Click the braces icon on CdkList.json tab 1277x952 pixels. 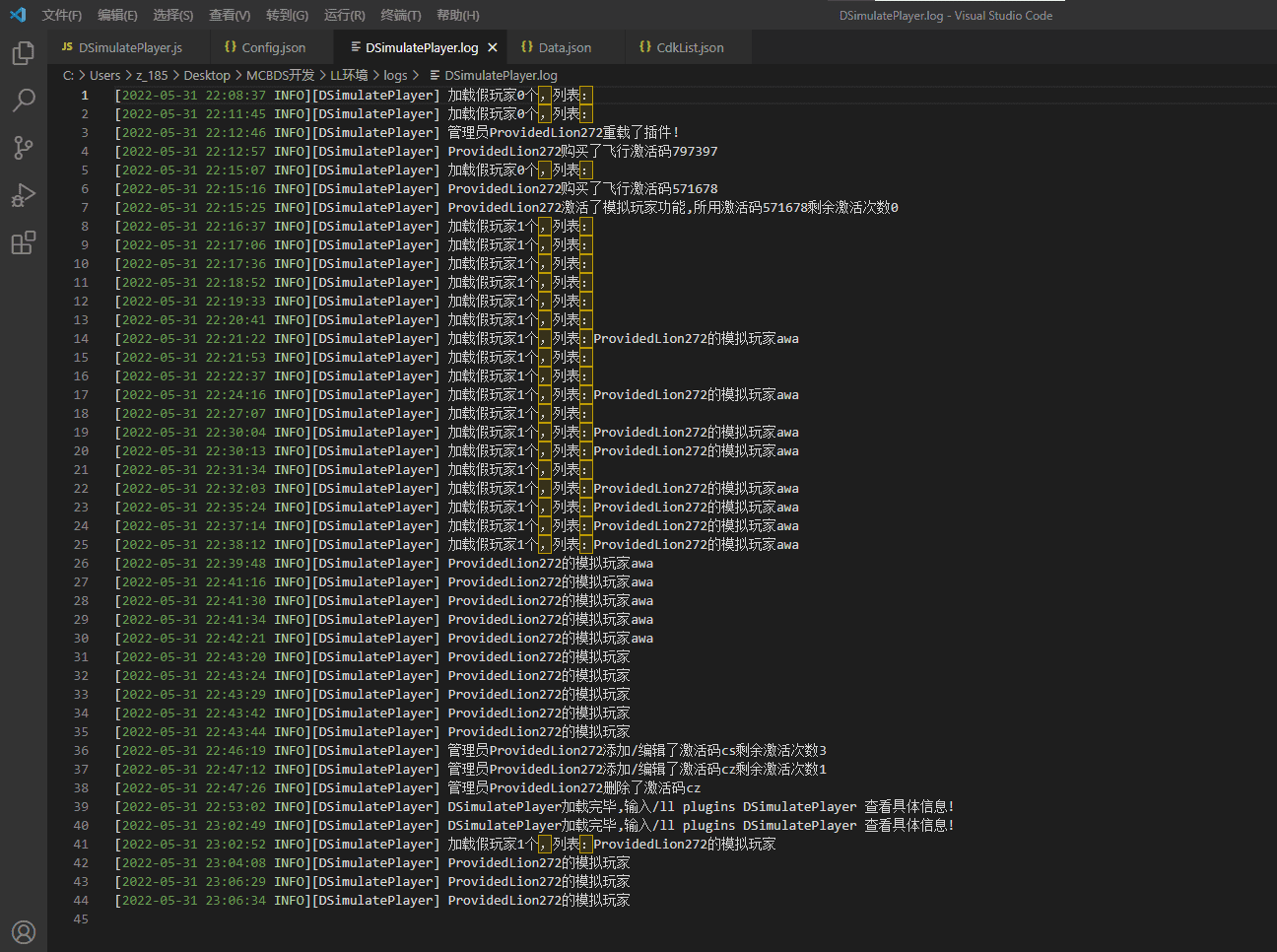coord(645,46)
